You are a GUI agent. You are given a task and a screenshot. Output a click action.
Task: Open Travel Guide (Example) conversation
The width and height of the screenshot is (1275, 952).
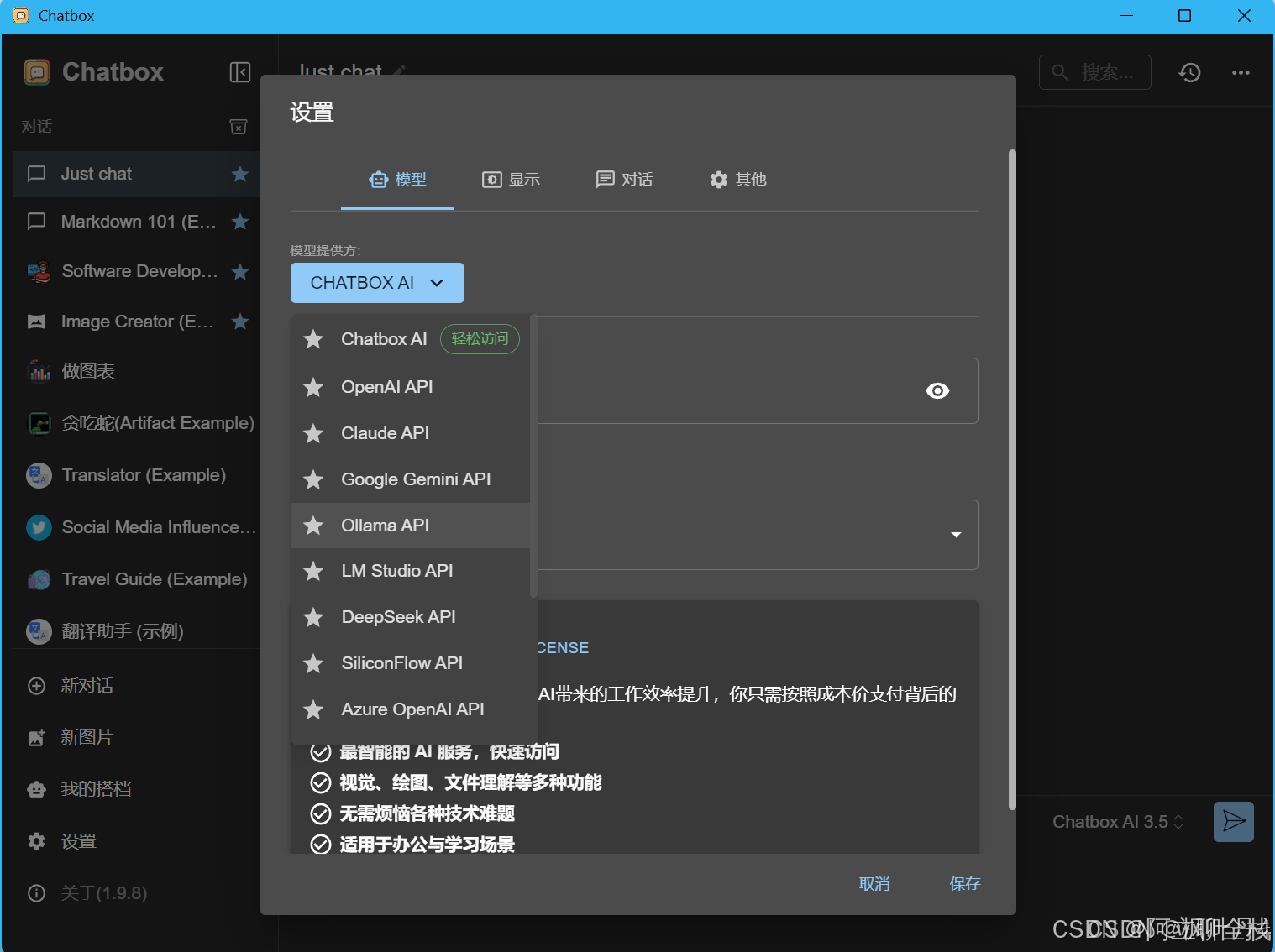point(137,579)
